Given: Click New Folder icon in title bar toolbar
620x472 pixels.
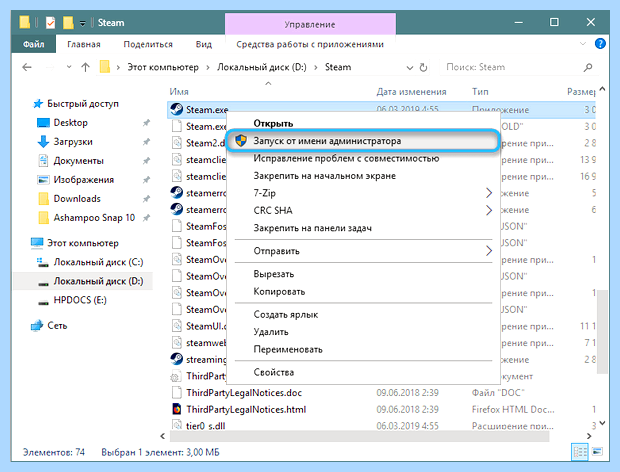Looking at the screenshot, I should click(68, 23).
